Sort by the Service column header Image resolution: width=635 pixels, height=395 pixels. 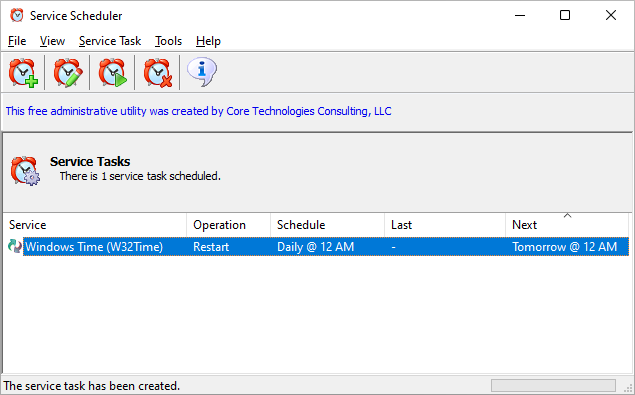[x=95, y=225]
